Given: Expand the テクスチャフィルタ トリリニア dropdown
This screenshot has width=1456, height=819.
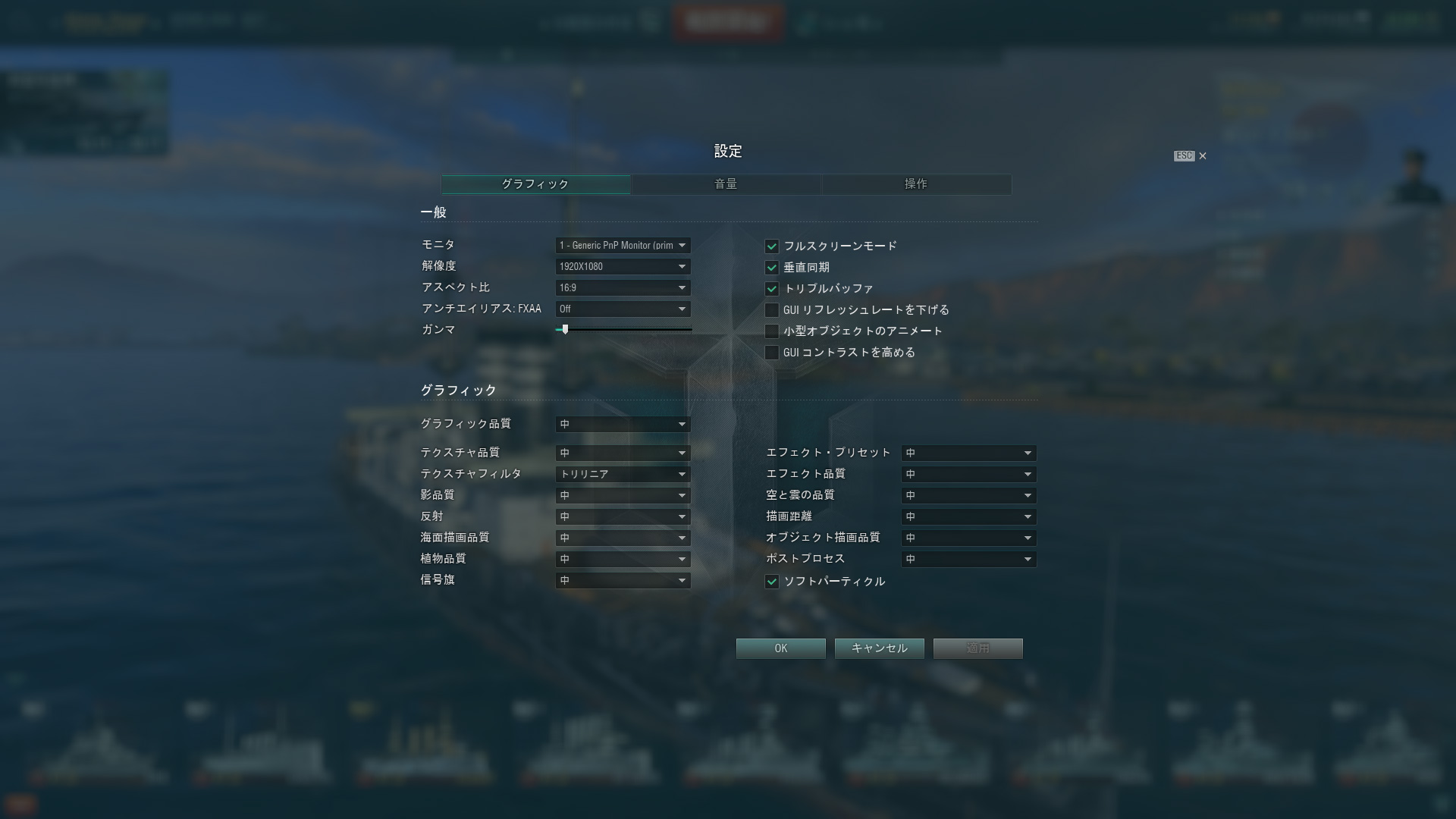Looking at the screenshot, I should pos(623,475).
